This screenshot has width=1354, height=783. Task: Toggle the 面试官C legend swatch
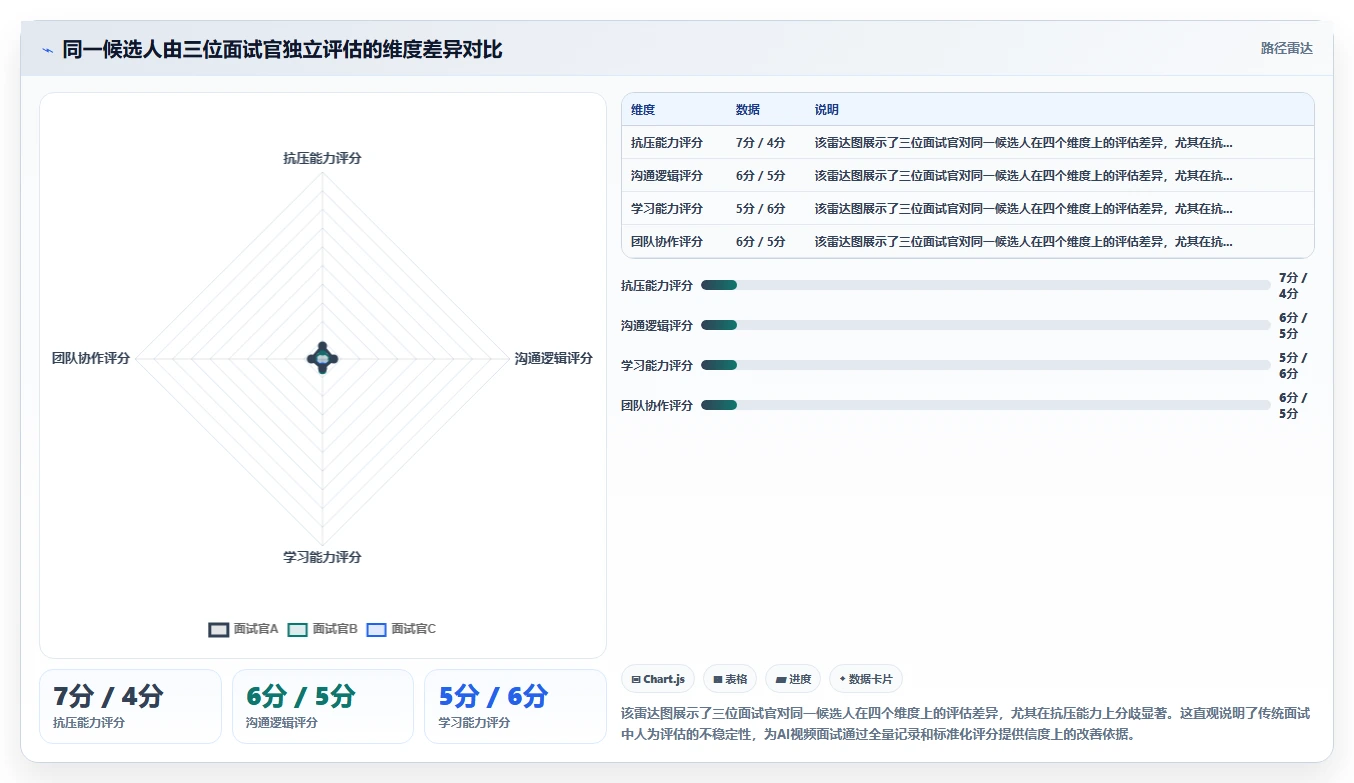[x=376, y=629]
